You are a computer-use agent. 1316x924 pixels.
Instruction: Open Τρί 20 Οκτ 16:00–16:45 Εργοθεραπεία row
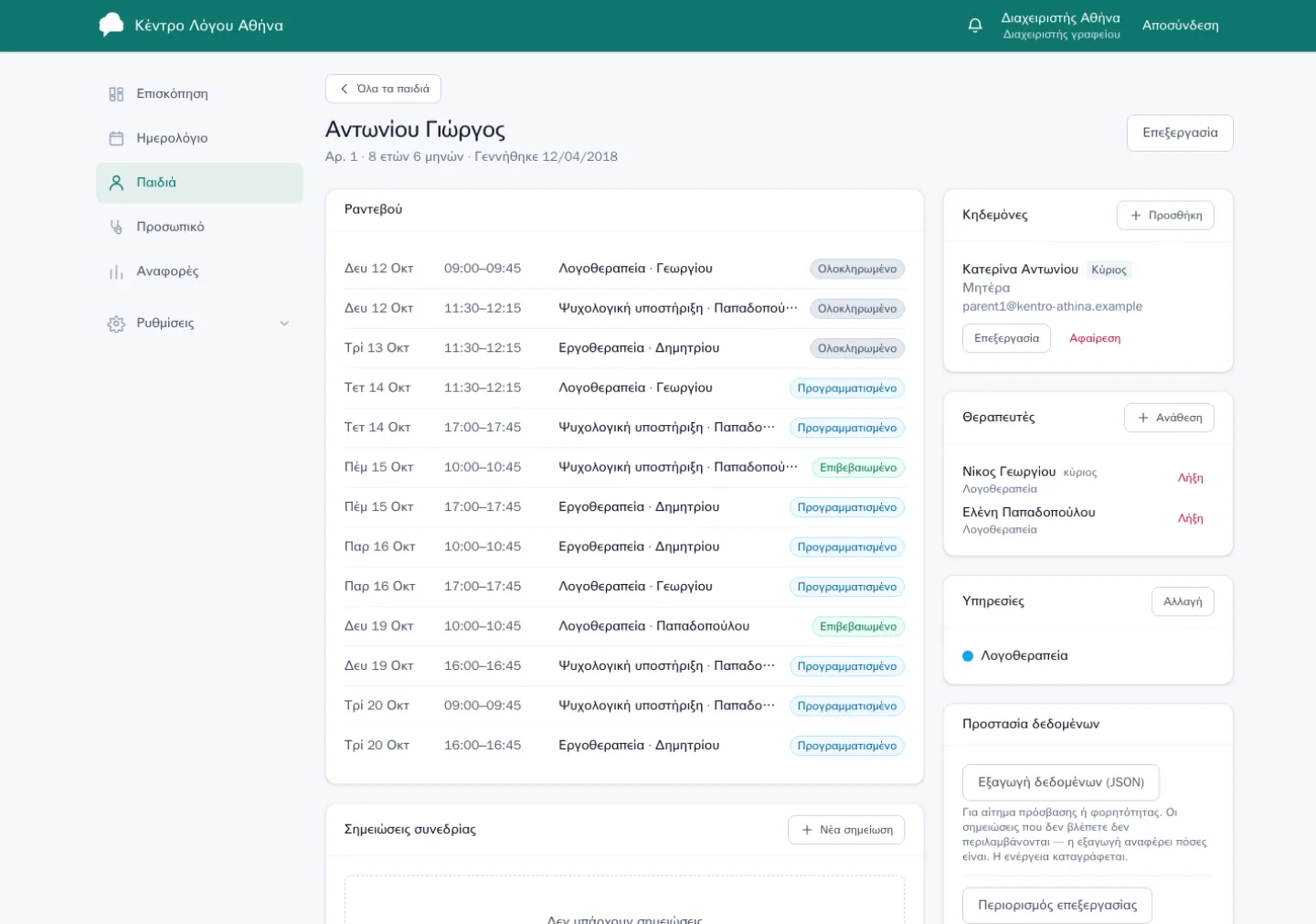(x=624, y=746)
